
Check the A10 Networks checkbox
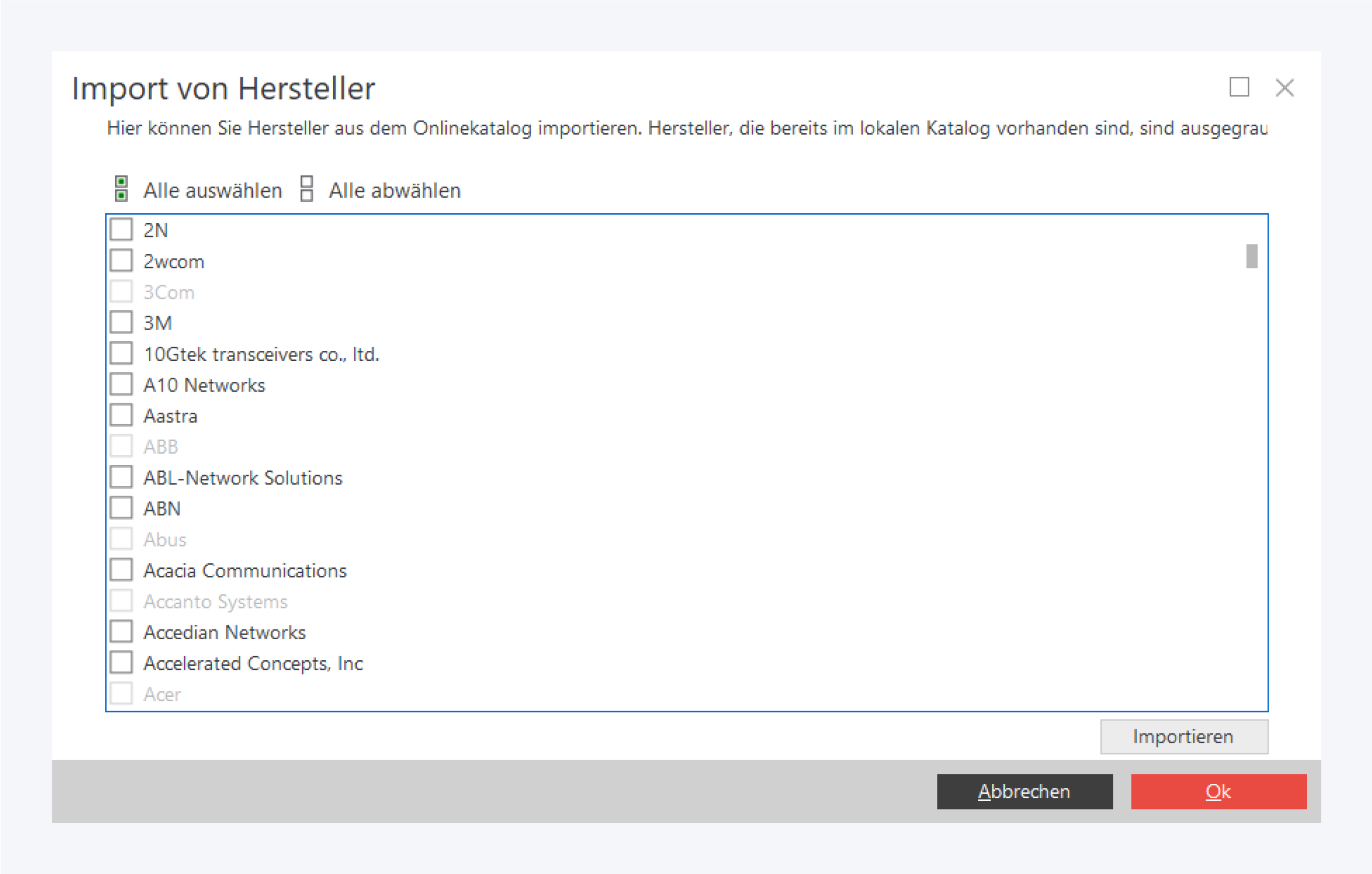tap(121, 384)
